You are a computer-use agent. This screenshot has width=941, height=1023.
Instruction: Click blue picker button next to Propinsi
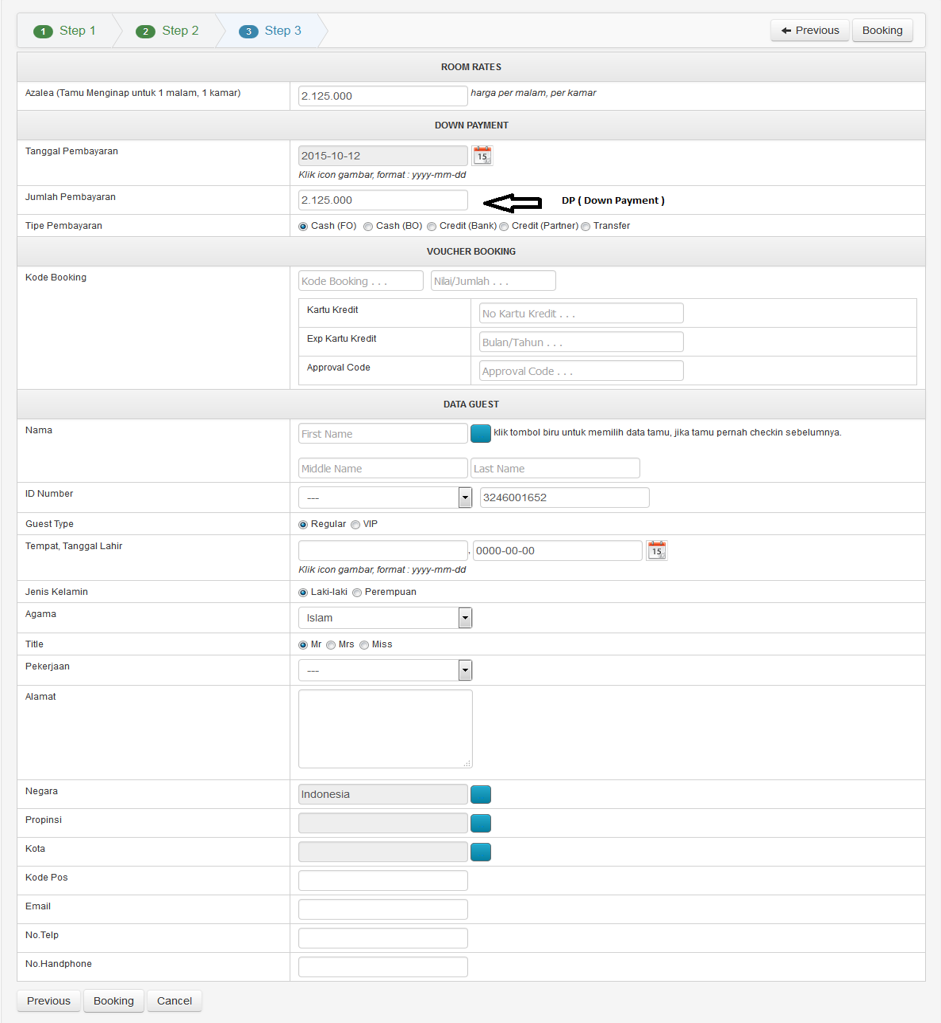481,823
